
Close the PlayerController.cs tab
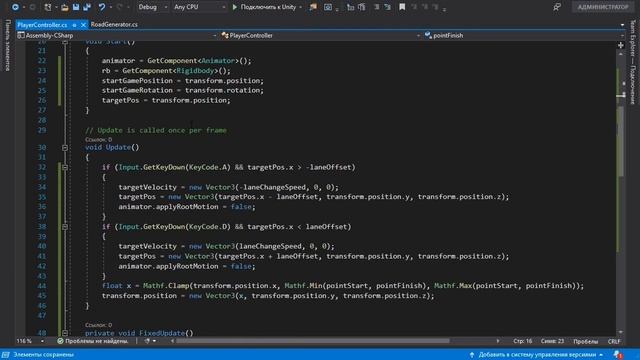[83, 25]
